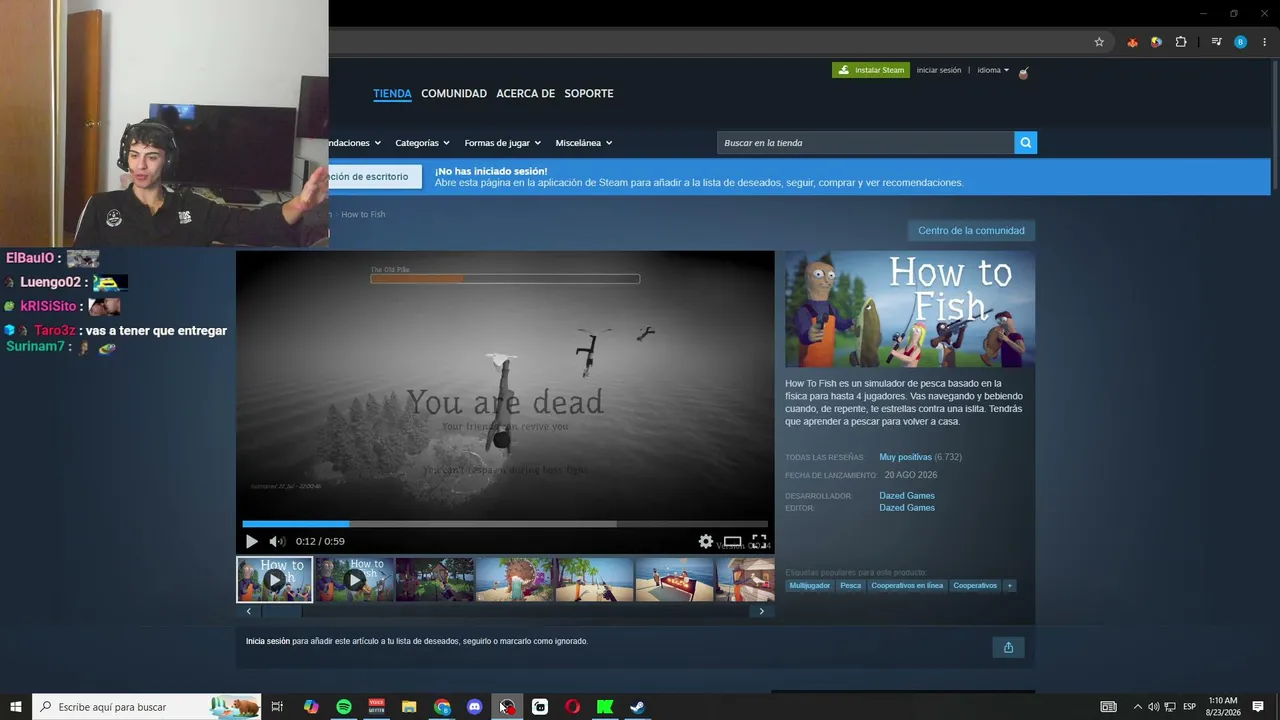Select the Cooperativos tag
This screenshot has height=720, width=1280.
pyautogui.click(x=975, y=586)
